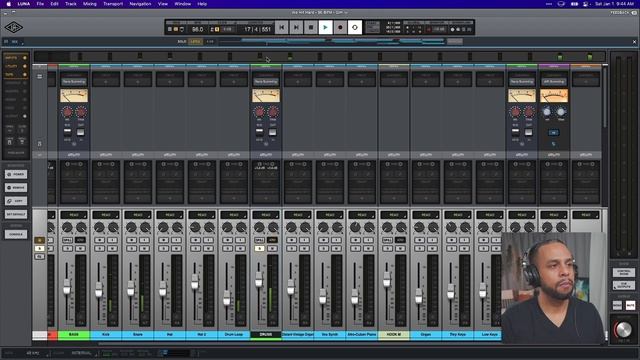
Task: Turn the Afro-Cuban Piano left pan knob
Action: tap(355, 227)
